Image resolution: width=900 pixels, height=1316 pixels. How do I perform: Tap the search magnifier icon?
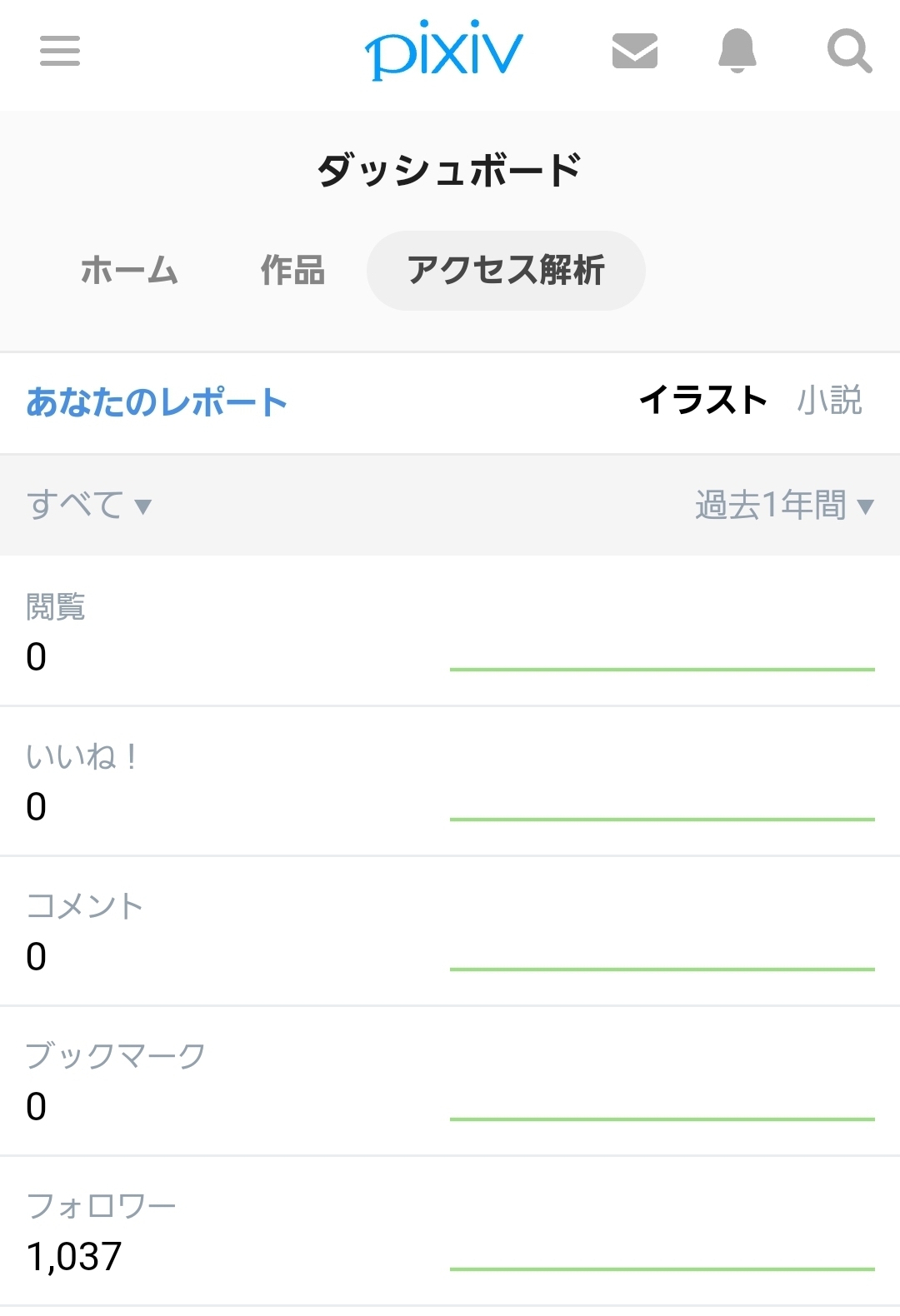click(849, 51)
